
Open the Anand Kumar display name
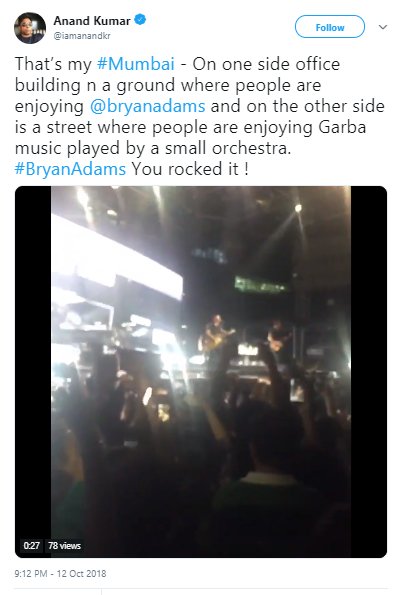tap(92, 20)
